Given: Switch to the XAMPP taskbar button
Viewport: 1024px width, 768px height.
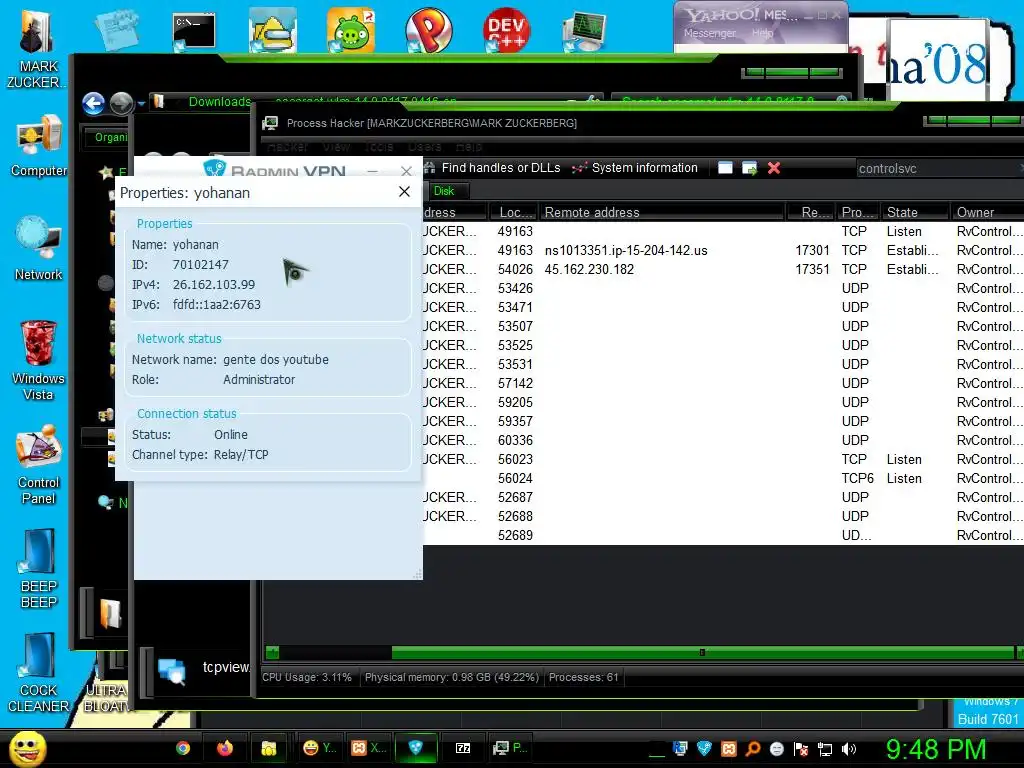Looking at the screenshot, I should click(368, 748).
